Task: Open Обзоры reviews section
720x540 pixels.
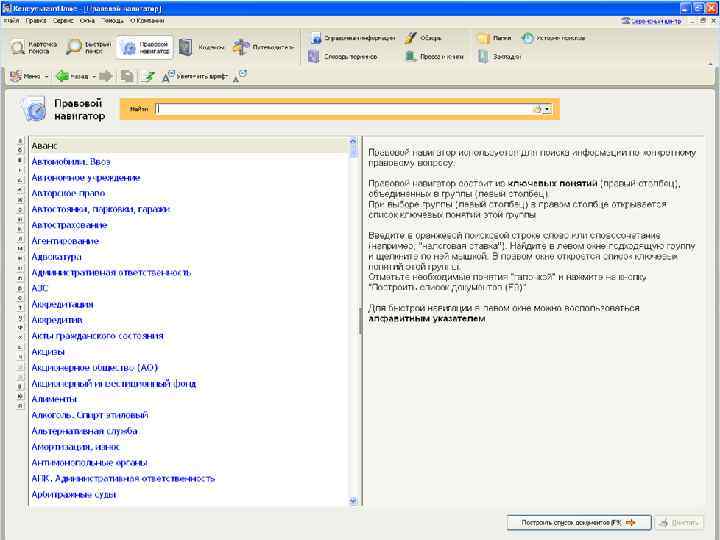Action: [x=424, y=38]
